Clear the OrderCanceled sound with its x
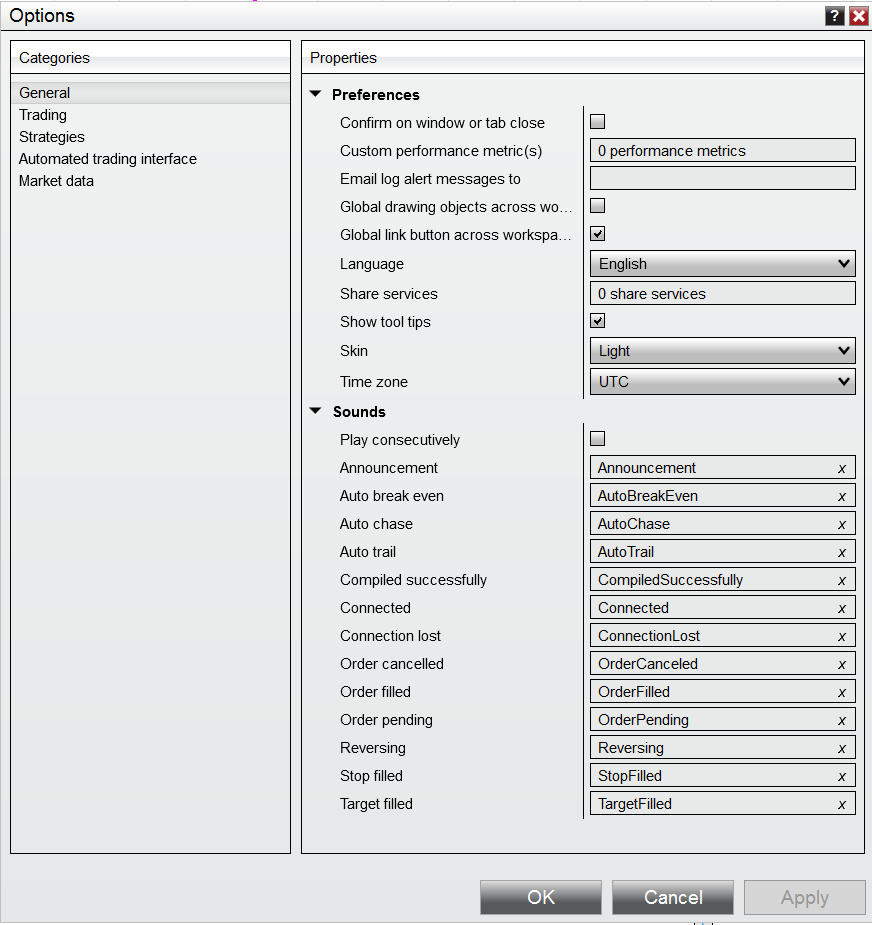The image size is (872, 925). click(842, 664)
